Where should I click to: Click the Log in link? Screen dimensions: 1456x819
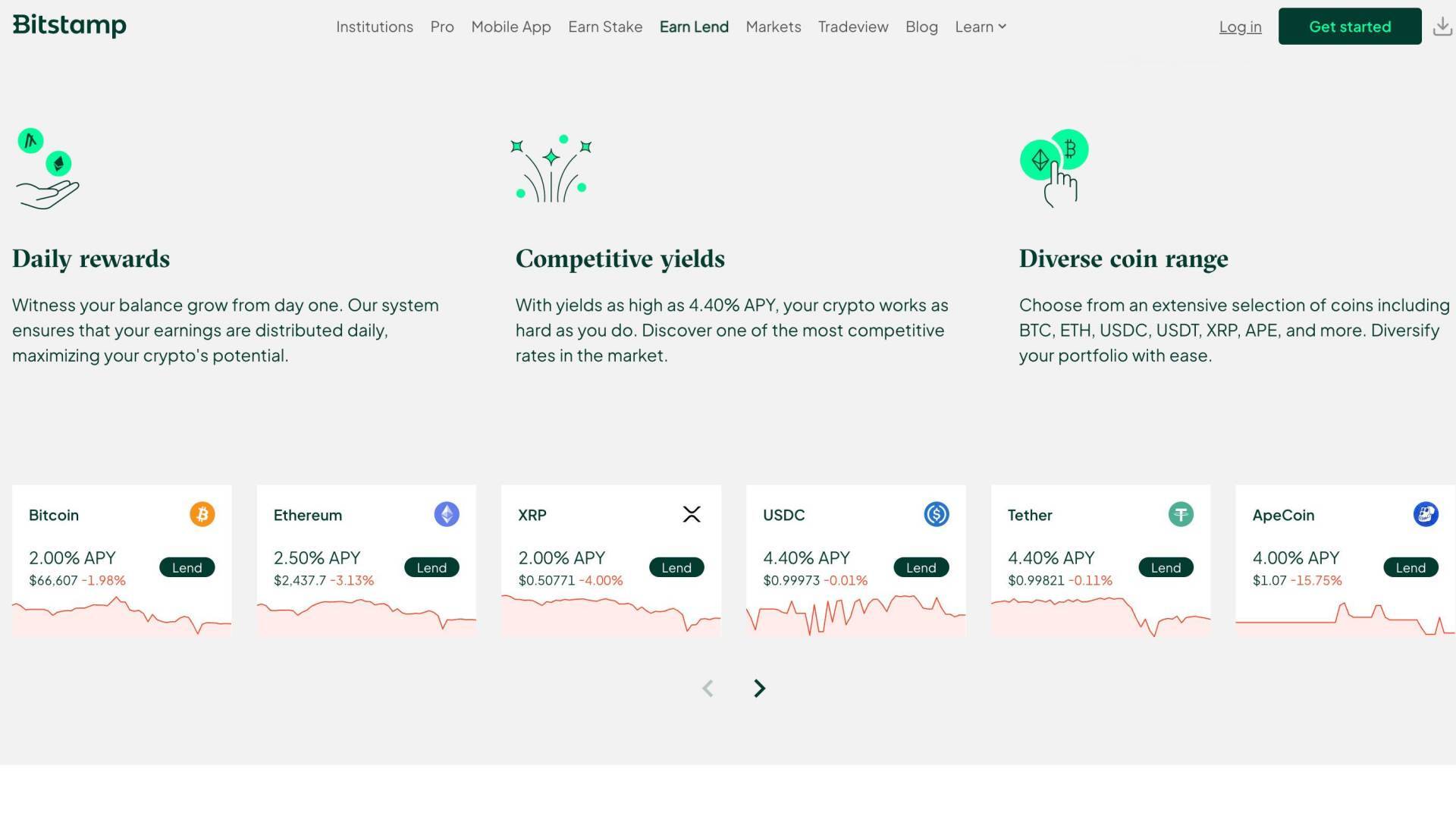(1240, 26)
